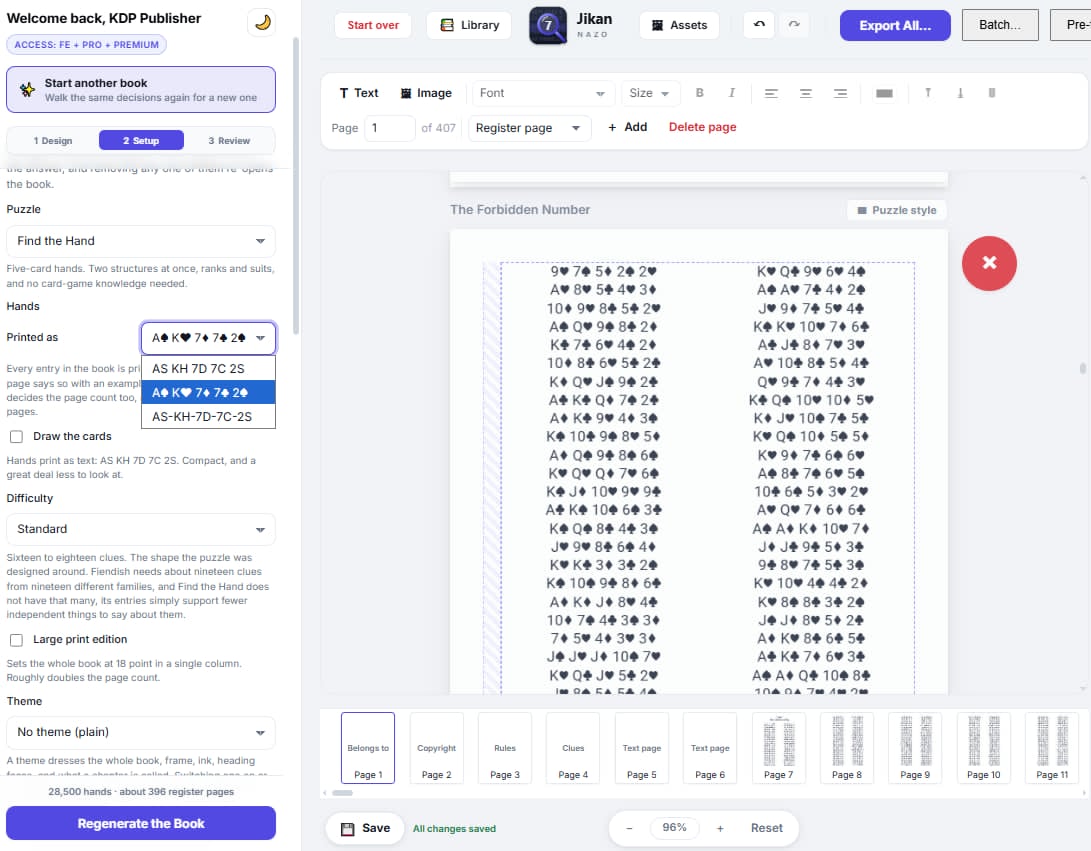Insert a Text element
The image size is (1091, 851).
click(x=358, y=93)
